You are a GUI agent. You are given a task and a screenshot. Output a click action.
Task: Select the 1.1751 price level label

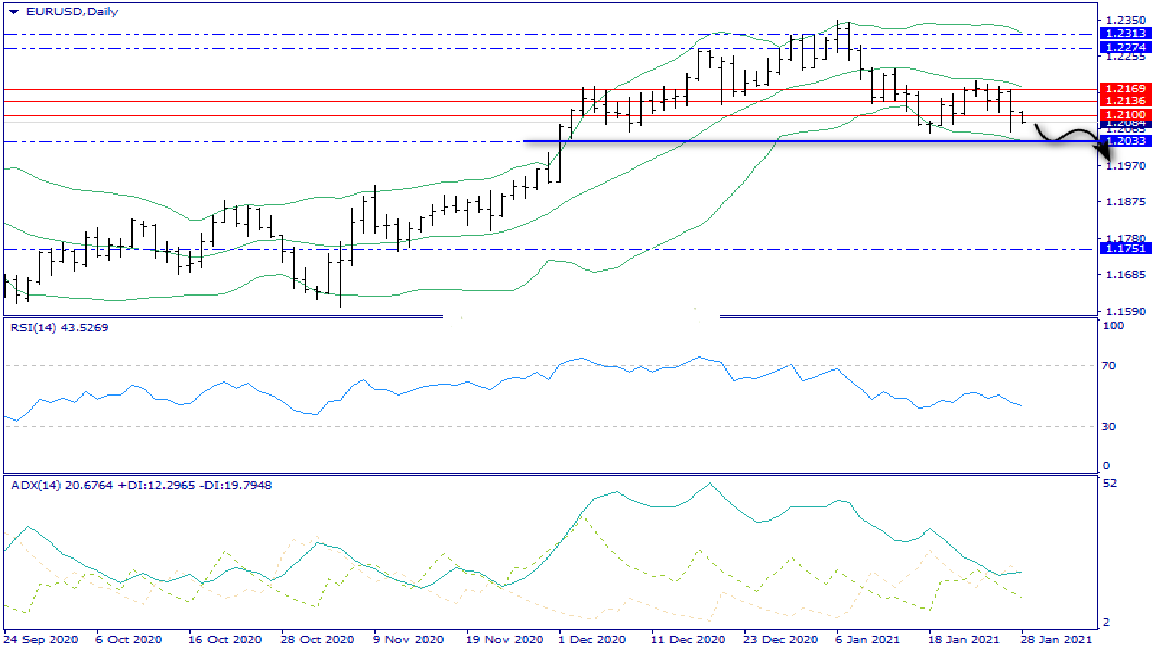[1123, 248]
